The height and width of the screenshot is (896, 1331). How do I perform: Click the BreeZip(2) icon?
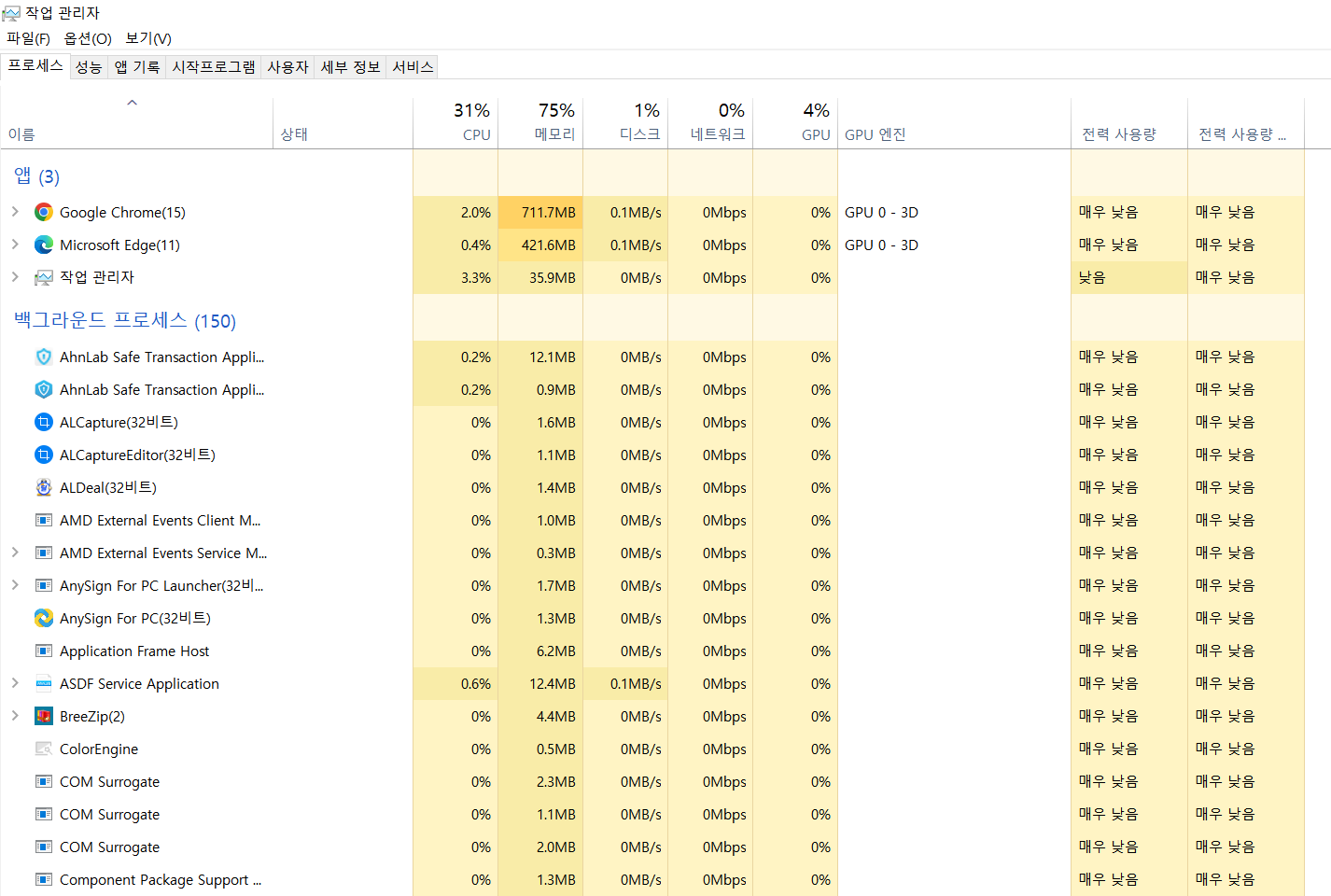[x=44, y=716]
